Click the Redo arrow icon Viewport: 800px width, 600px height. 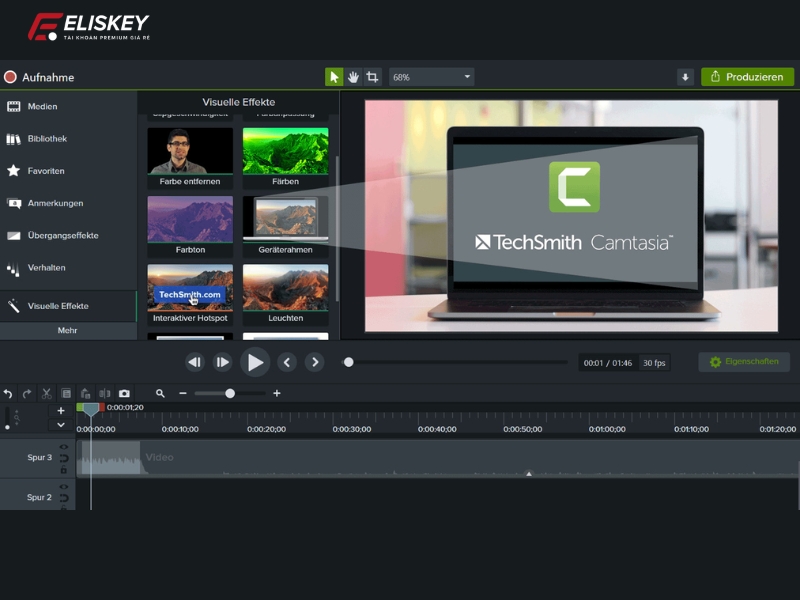[26, 393]
